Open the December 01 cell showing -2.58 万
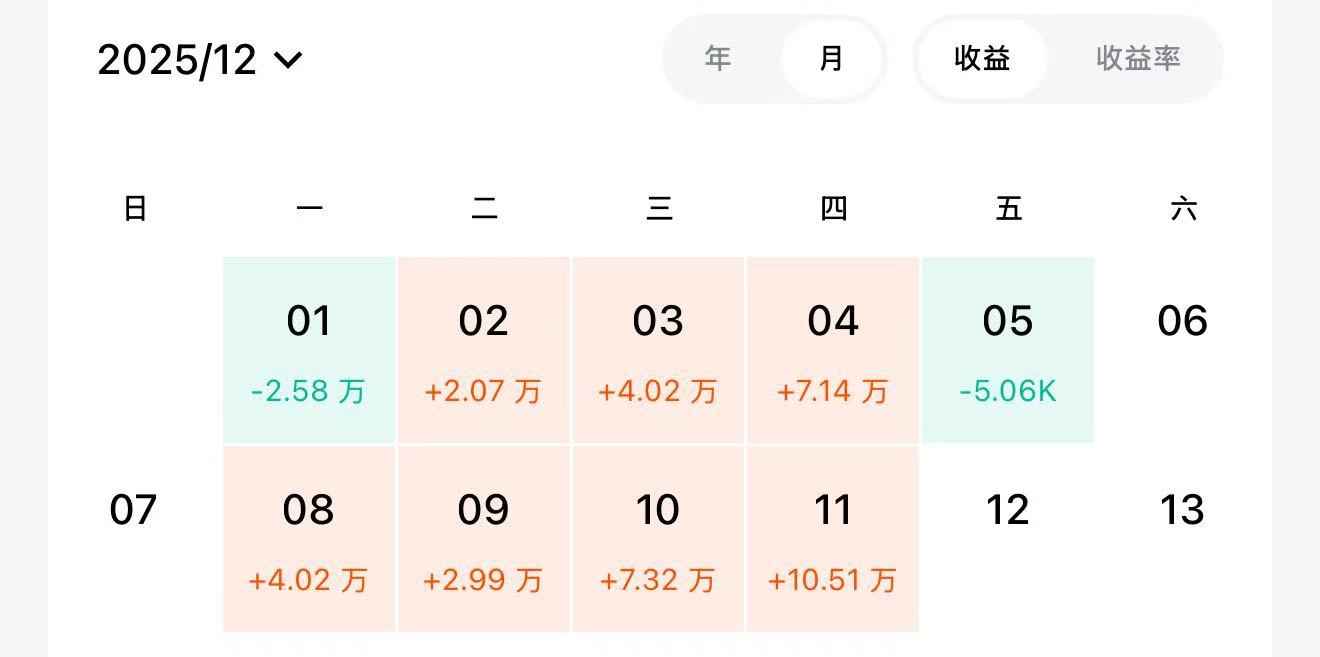Viewport: 1320px width, 657px height. [x=309, y=350]
